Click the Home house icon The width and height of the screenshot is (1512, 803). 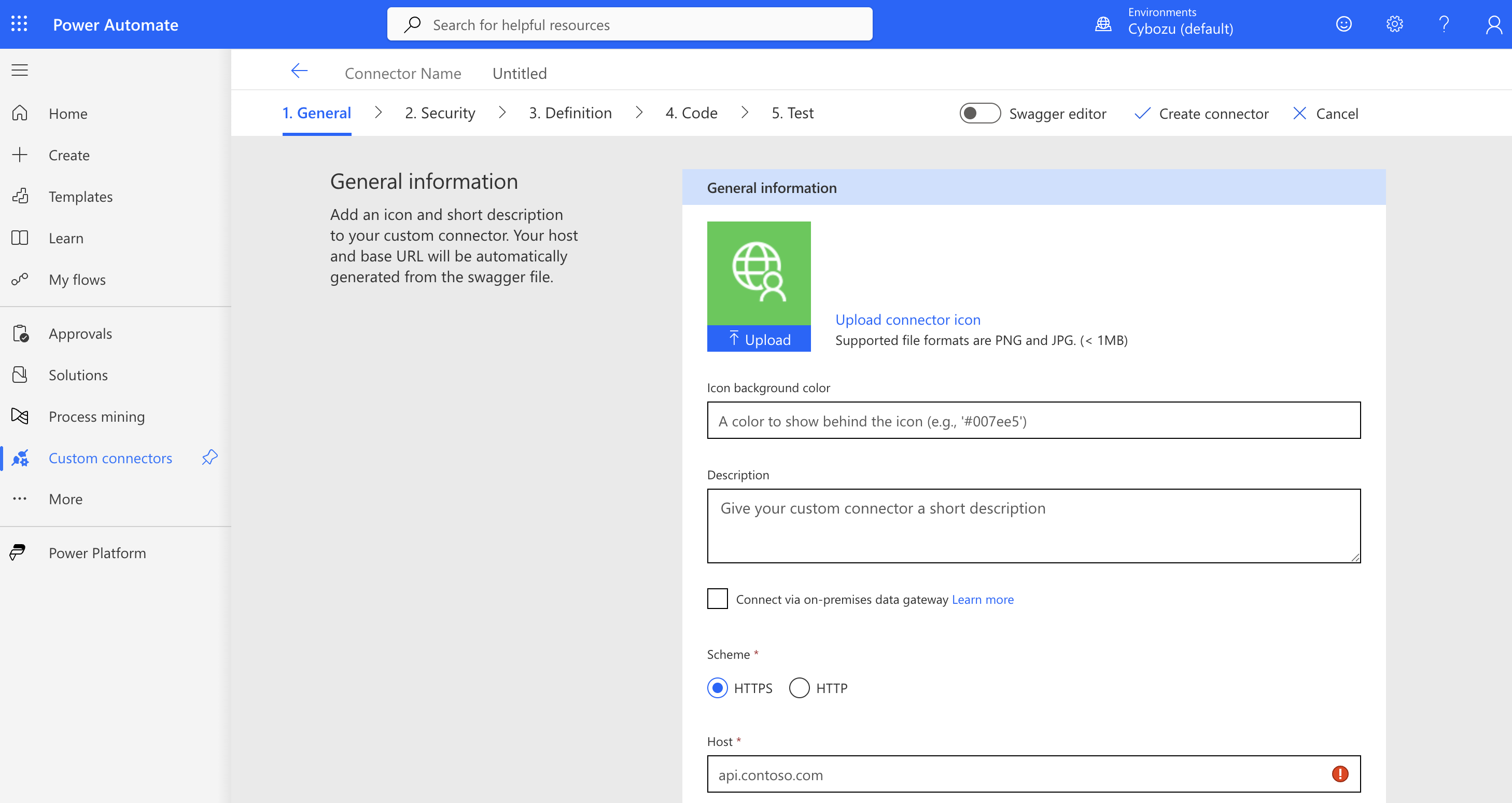pyautogui.click(x=19, y=113)
